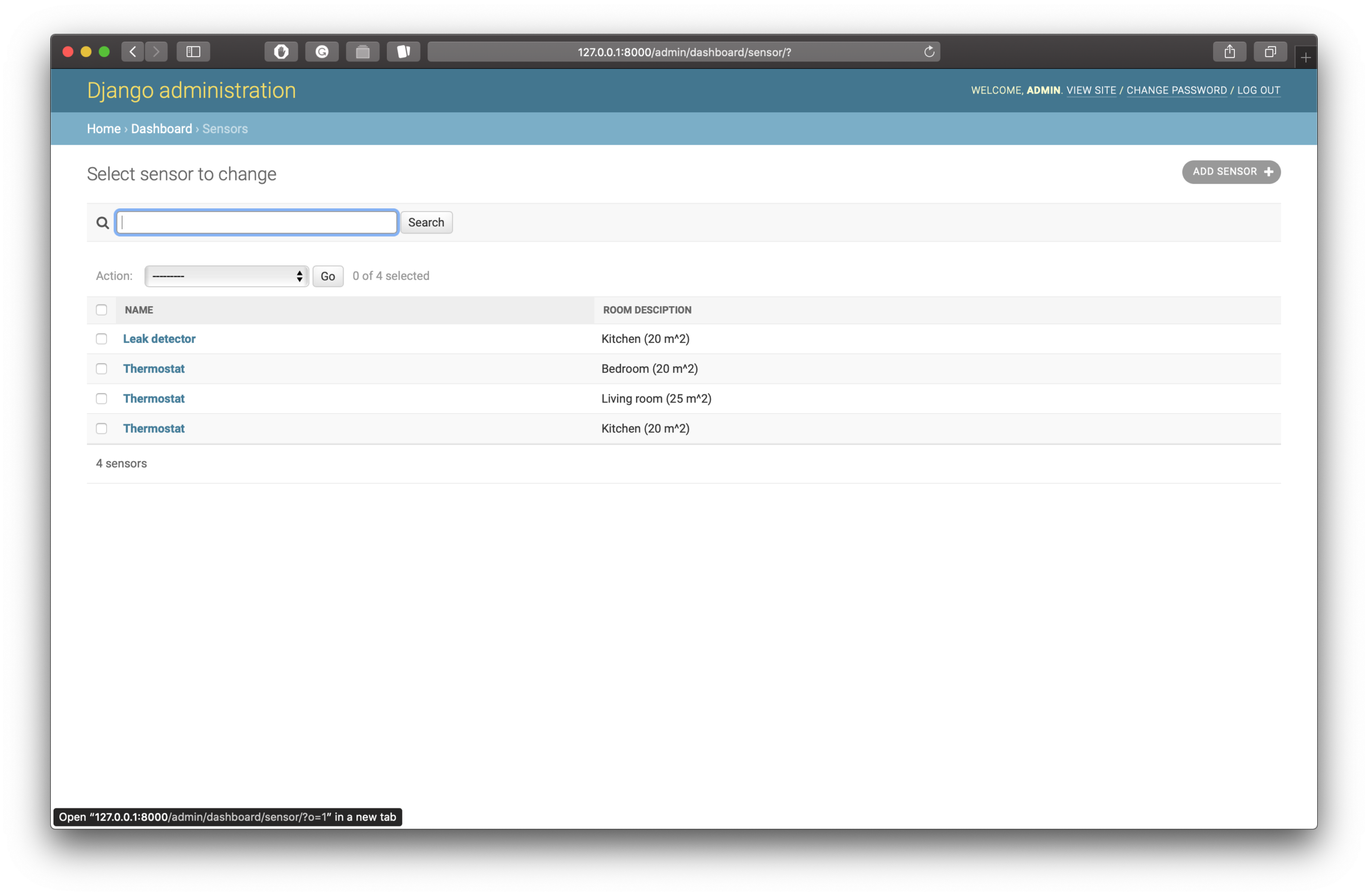Click the forward navigation arrow
Screen dimensions: 1368x896
click(x=157, y=51)
